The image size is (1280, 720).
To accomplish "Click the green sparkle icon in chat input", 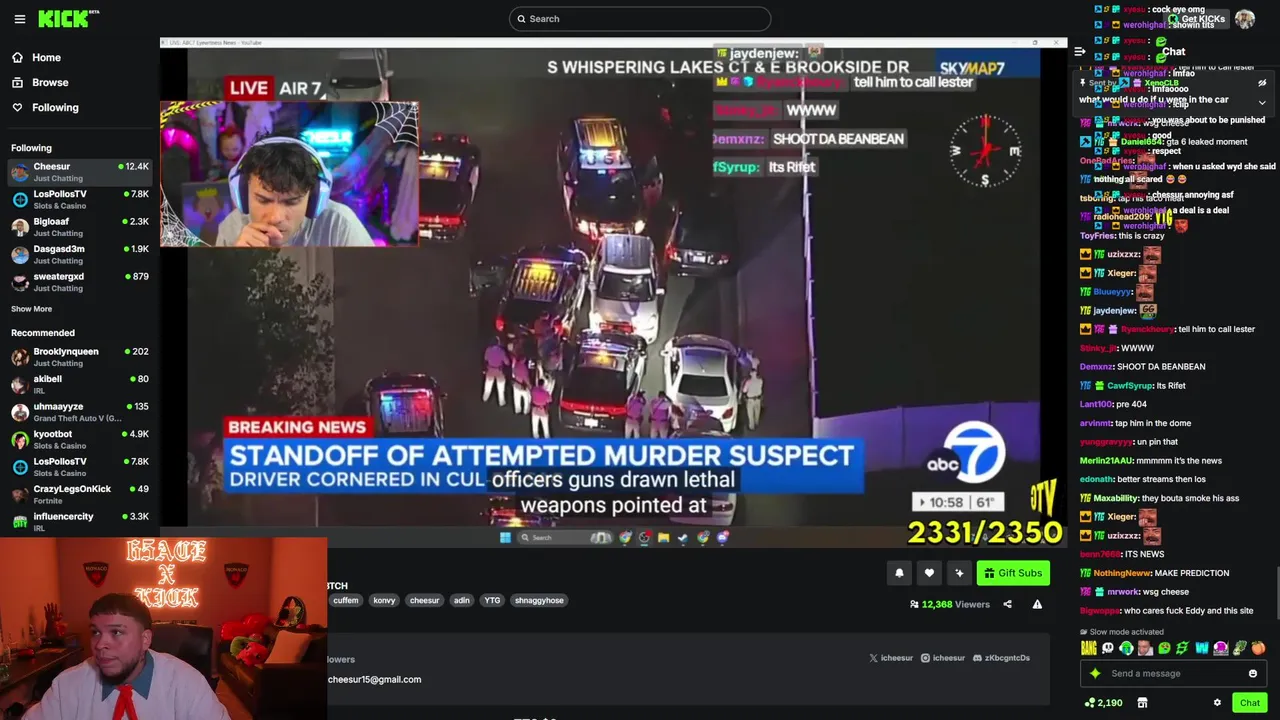I will (x=1095, y=673).
